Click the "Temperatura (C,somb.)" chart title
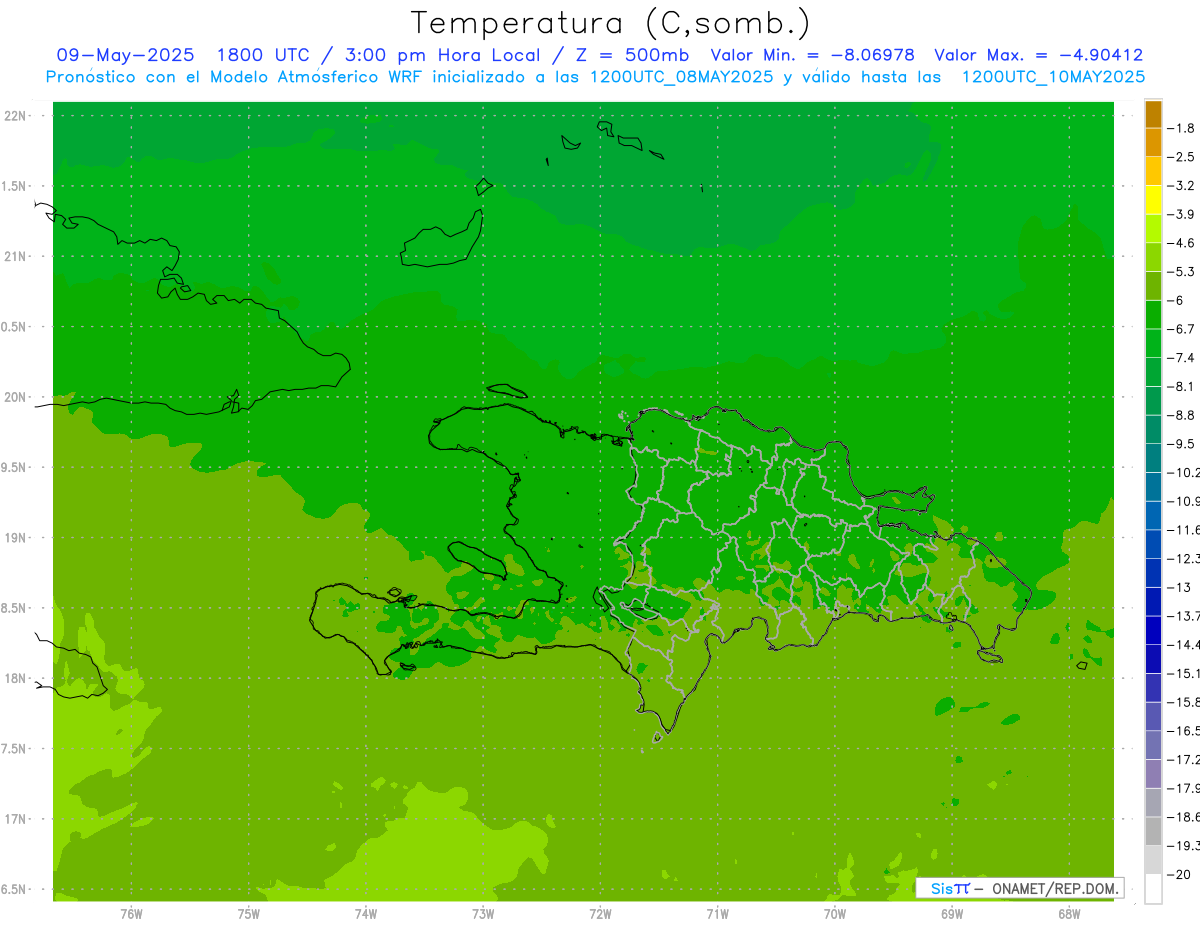The image size is (1200, 927). click(x=611, y=23)
